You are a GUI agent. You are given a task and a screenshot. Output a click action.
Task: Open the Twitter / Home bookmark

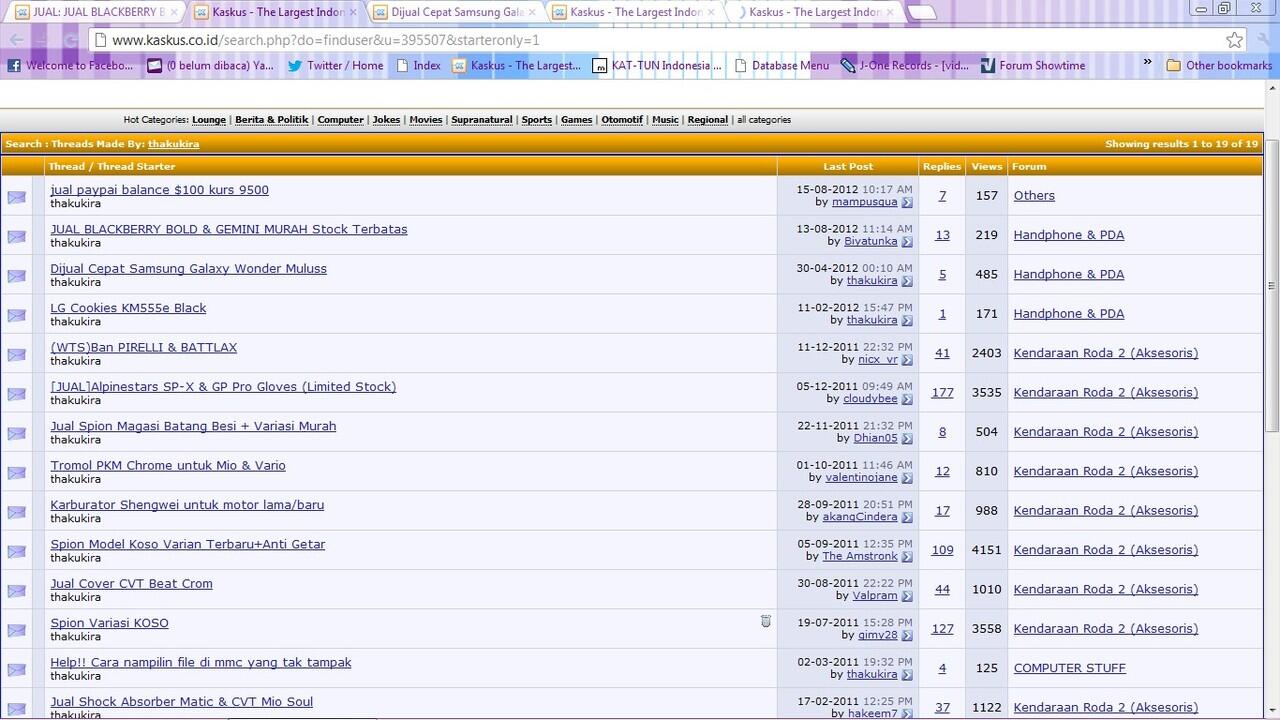(x=335, y=66)
